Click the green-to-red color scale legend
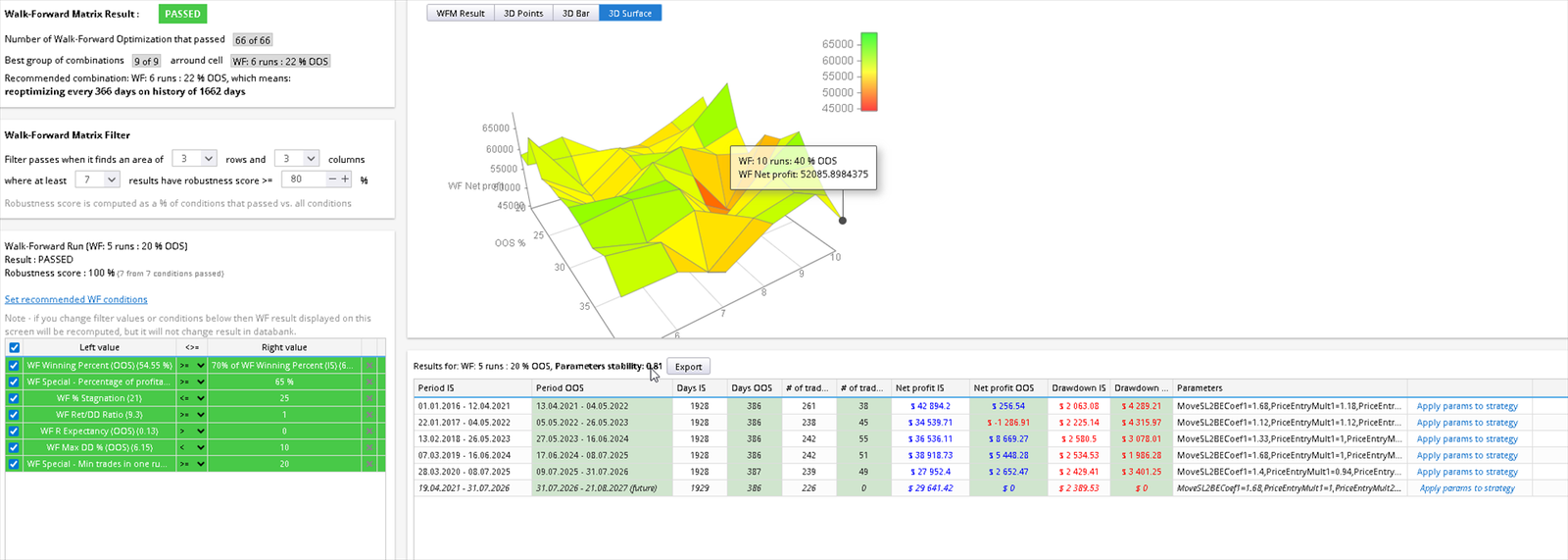The width and height of the screenshot is (1568, 560). 868,72
